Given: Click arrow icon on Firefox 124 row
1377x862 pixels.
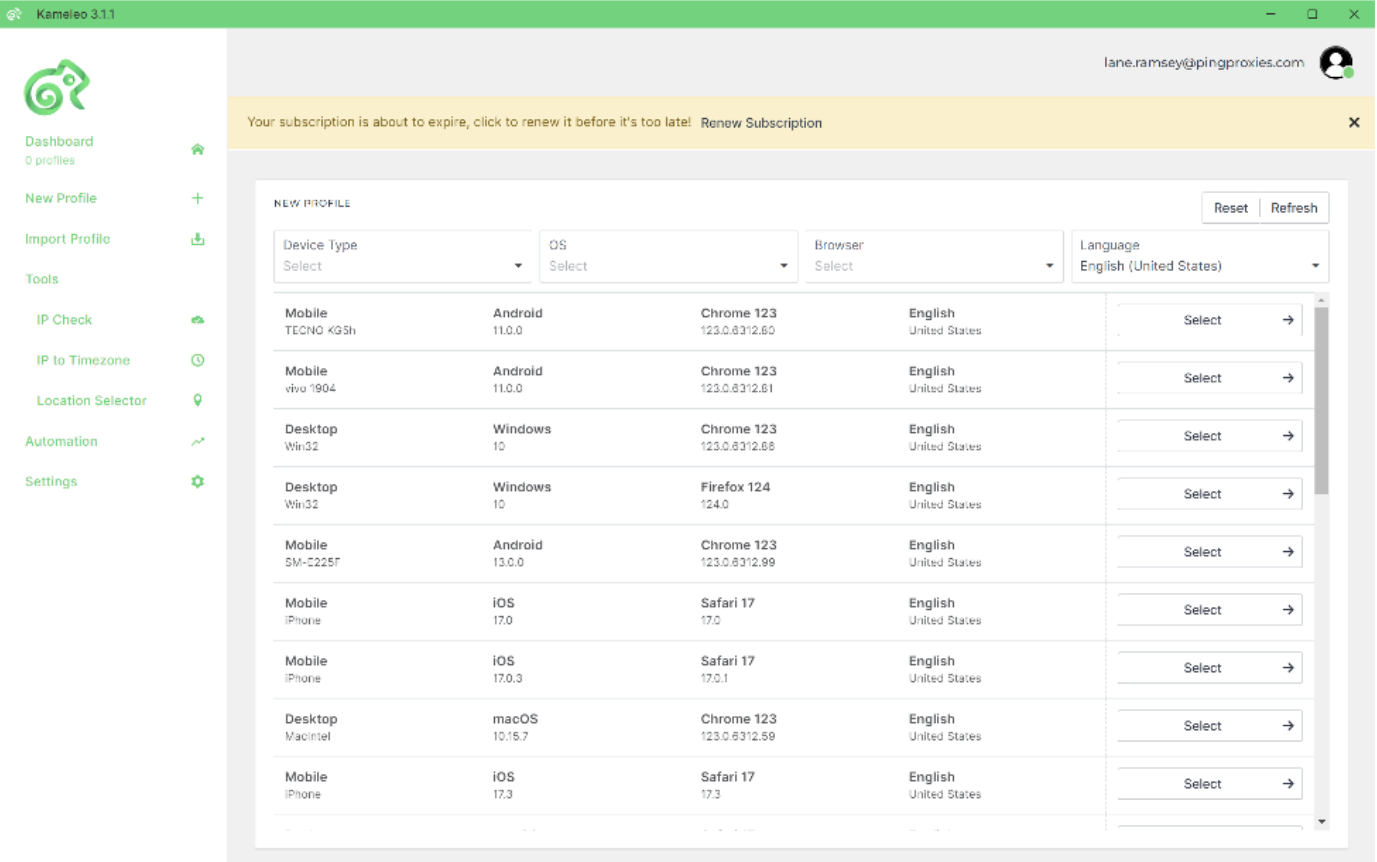Looking at the screenshot, I should point(1288,494).
